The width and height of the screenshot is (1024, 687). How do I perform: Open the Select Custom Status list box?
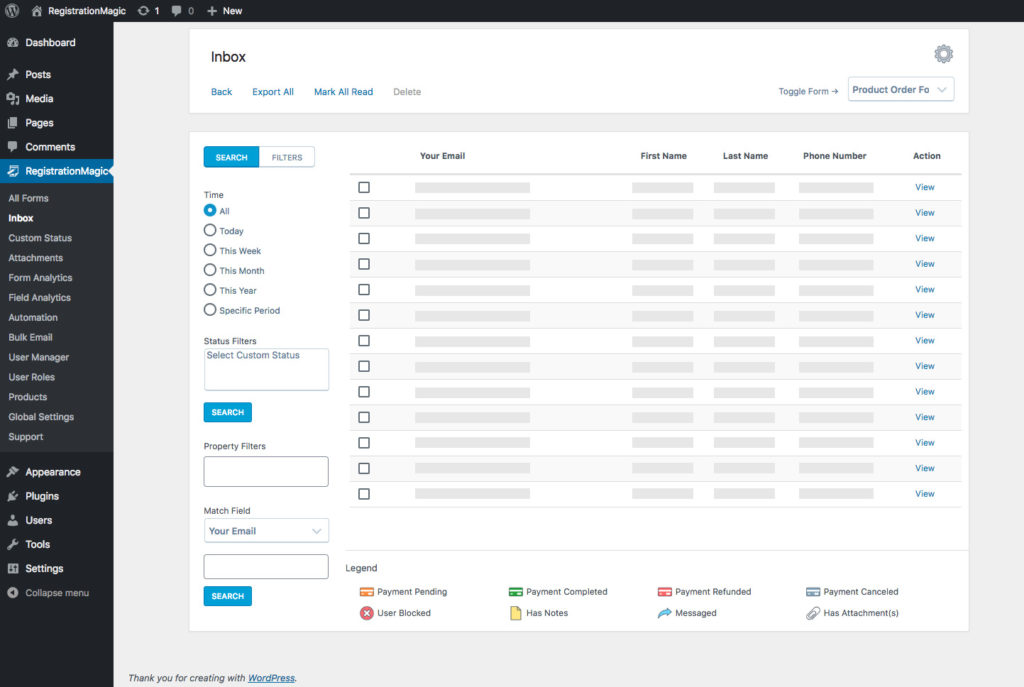tap(266, 369)
